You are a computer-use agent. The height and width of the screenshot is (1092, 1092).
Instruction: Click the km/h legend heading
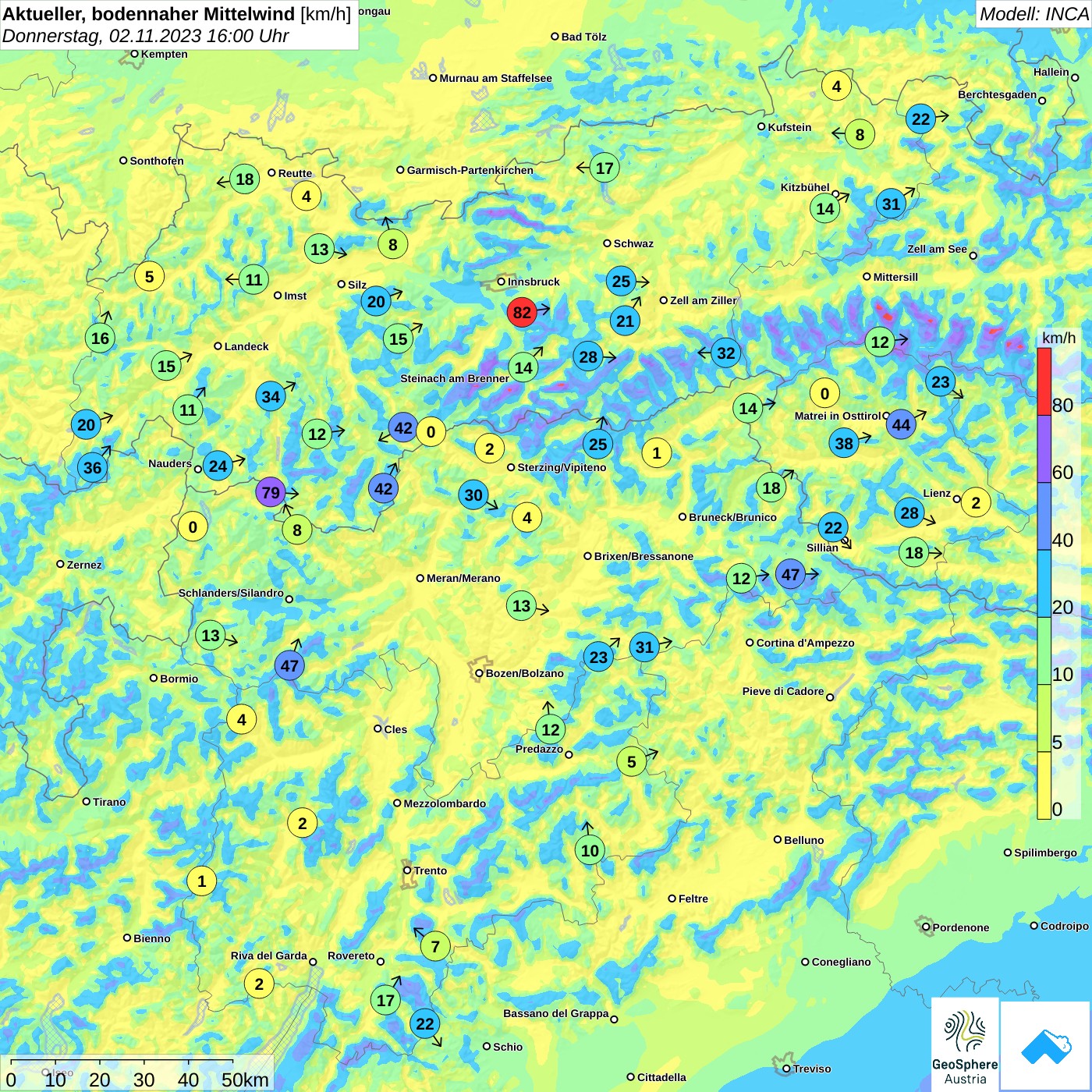[1058, 338]
